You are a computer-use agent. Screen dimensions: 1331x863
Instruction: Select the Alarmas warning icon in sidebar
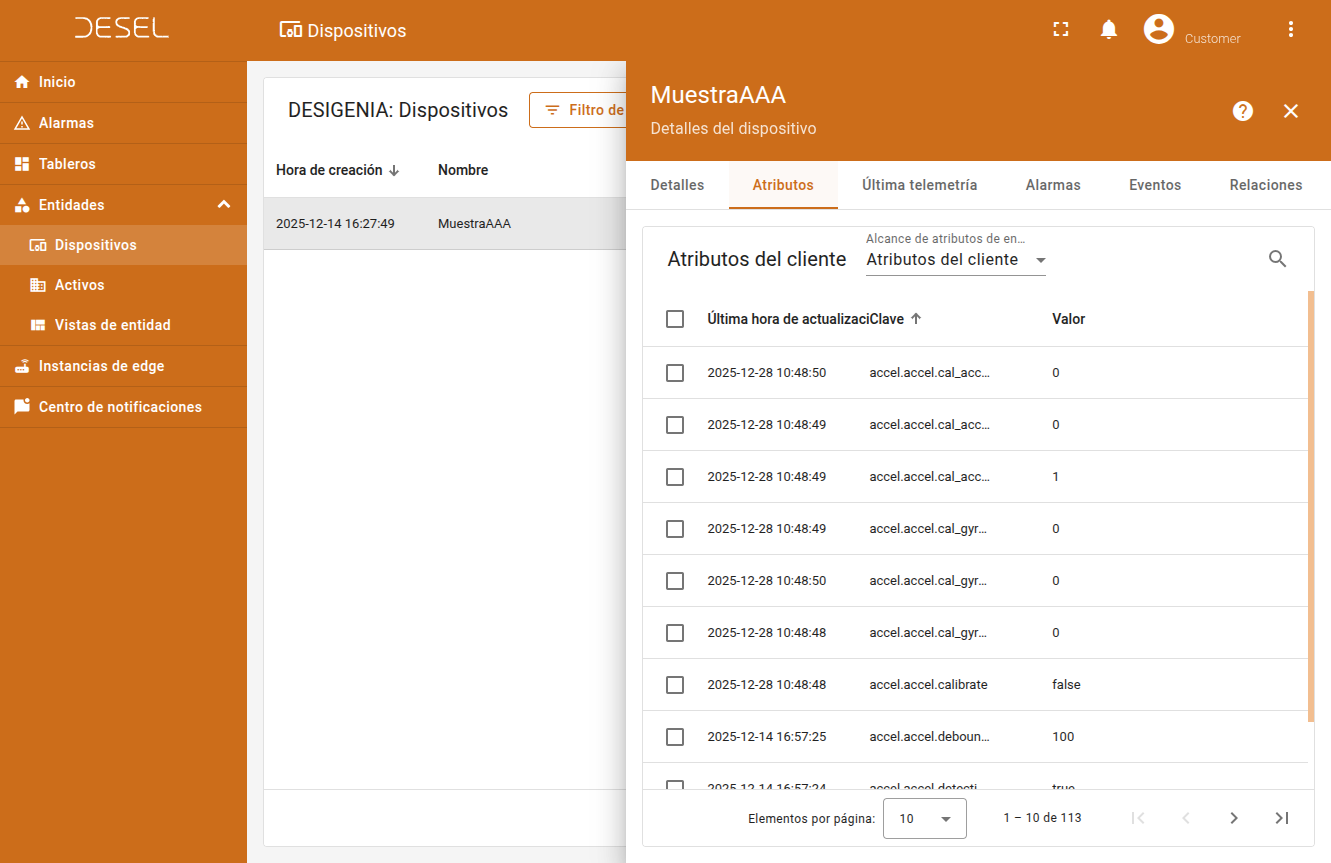pyautogui.click(x=20, y=122)
